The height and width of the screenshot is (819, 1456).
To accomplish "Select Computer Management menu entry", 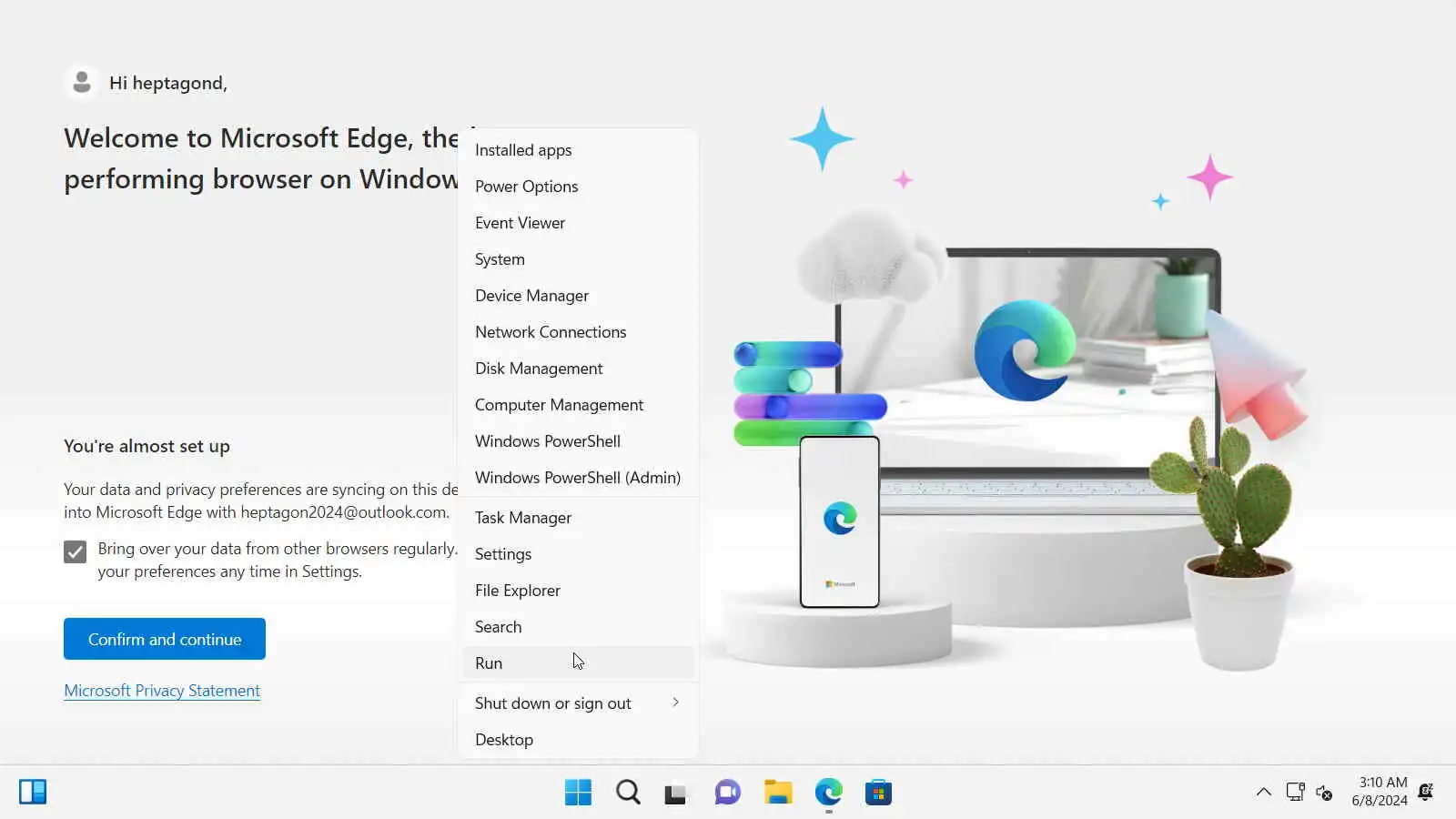I will point(578,405).
